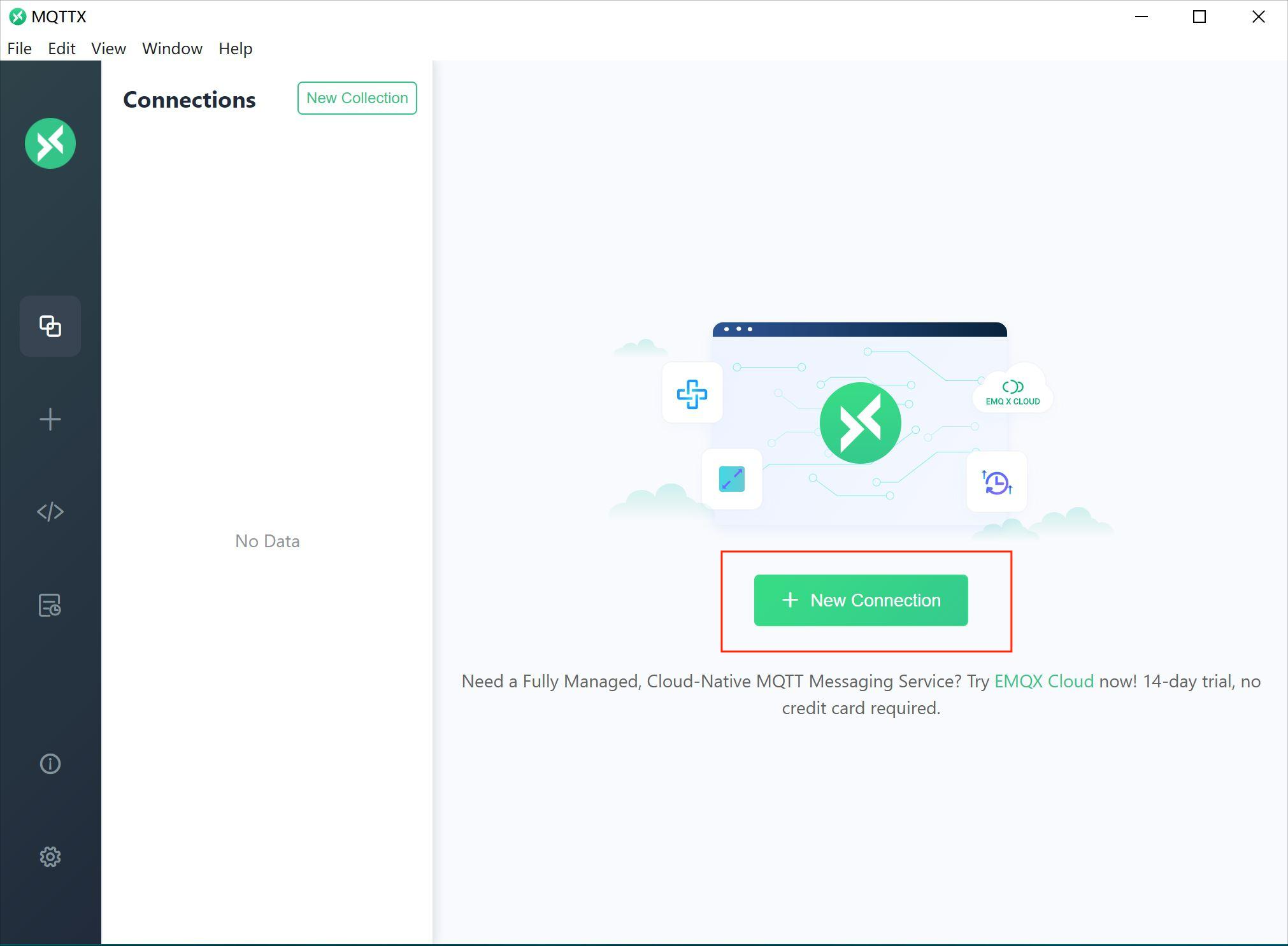Click the green New Connection button
This screenshot has height=946, width=1288.
click(861, 600)
